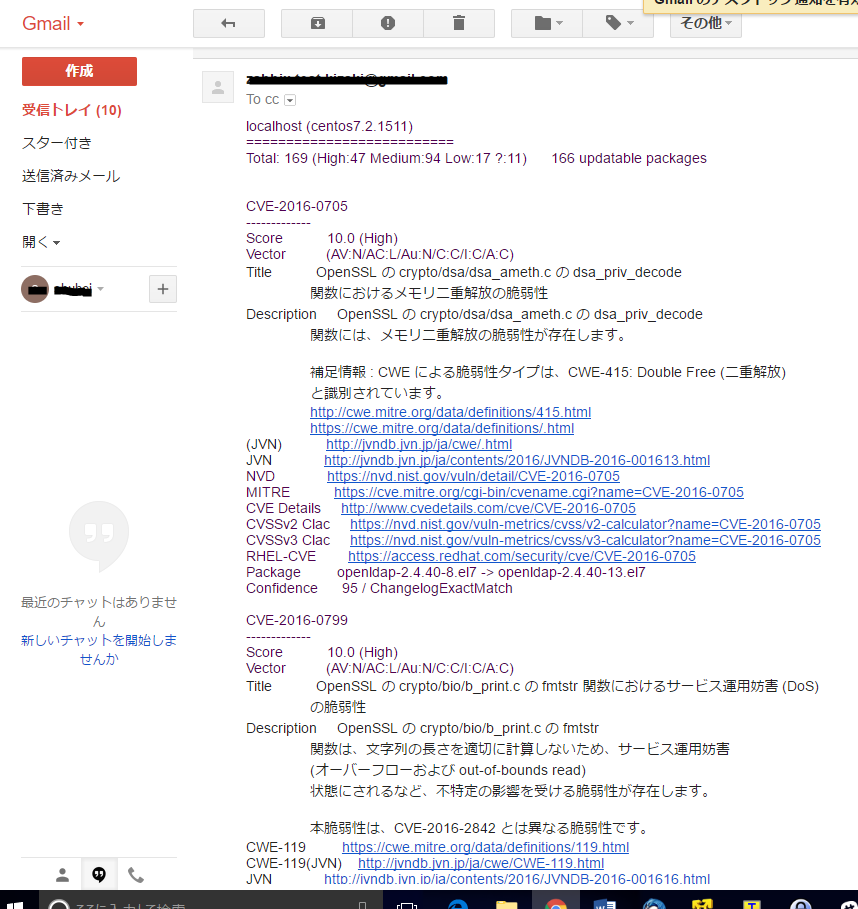Viewport: 858px width, 909px height.
Task: Click the 作成 compose button
Action: pos(79,71)
